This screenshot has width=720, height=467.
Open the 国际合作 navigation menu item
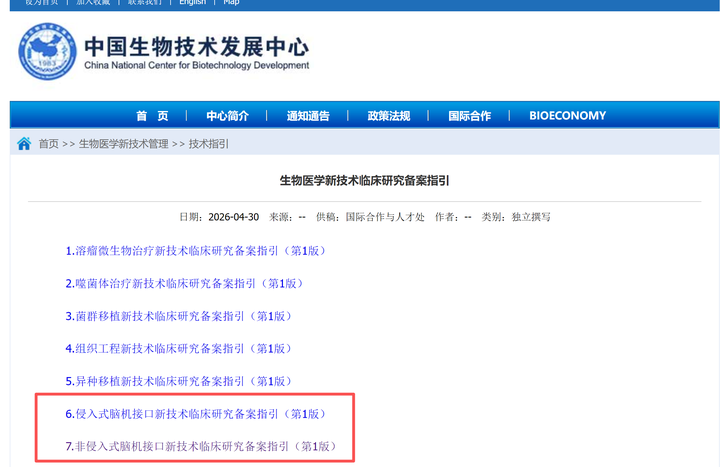point(469,116)
